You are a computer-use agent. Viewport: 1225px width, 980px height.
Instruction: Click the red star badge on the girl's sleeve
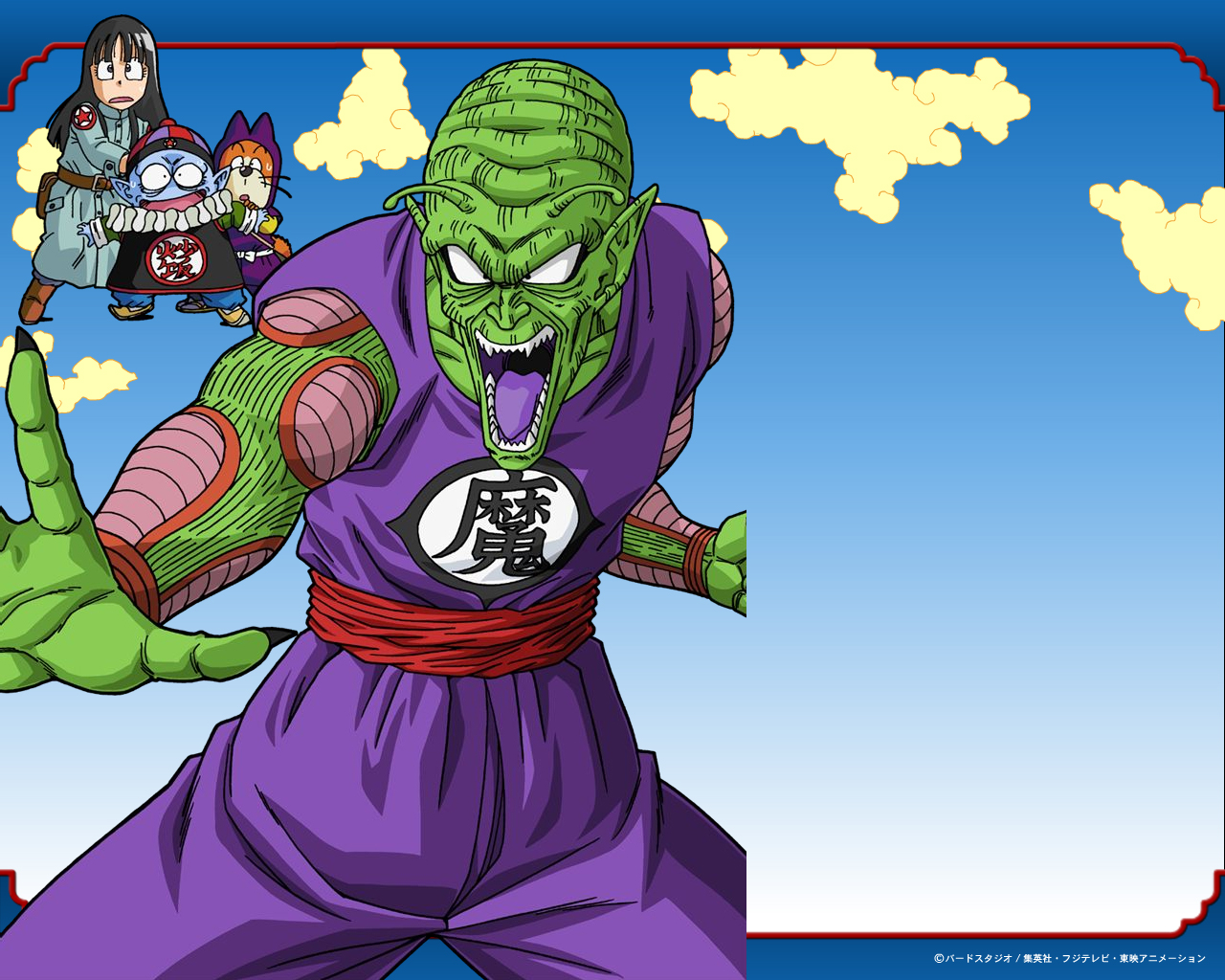click(x=84, y=120)
